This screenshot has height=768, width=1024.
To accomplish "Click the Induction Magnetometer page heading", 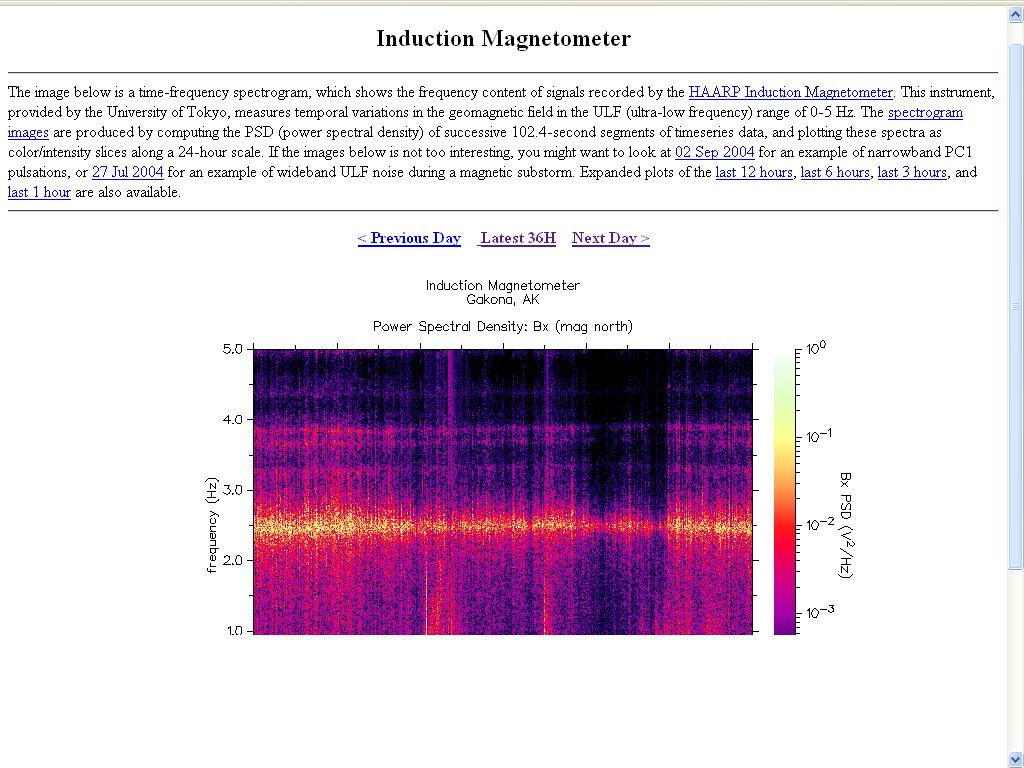I will point(504,39).
